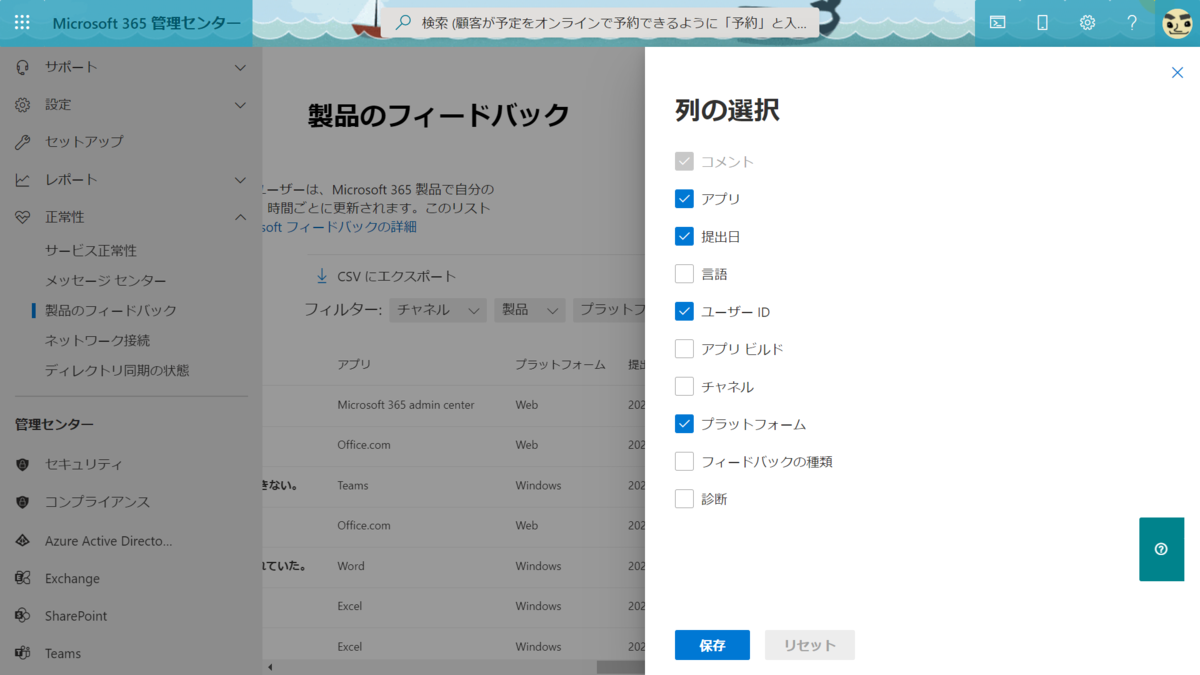This screenshot has height=675, width=1200.
Task: Click the Support headset icon
Action: click(x=22, y=67)
